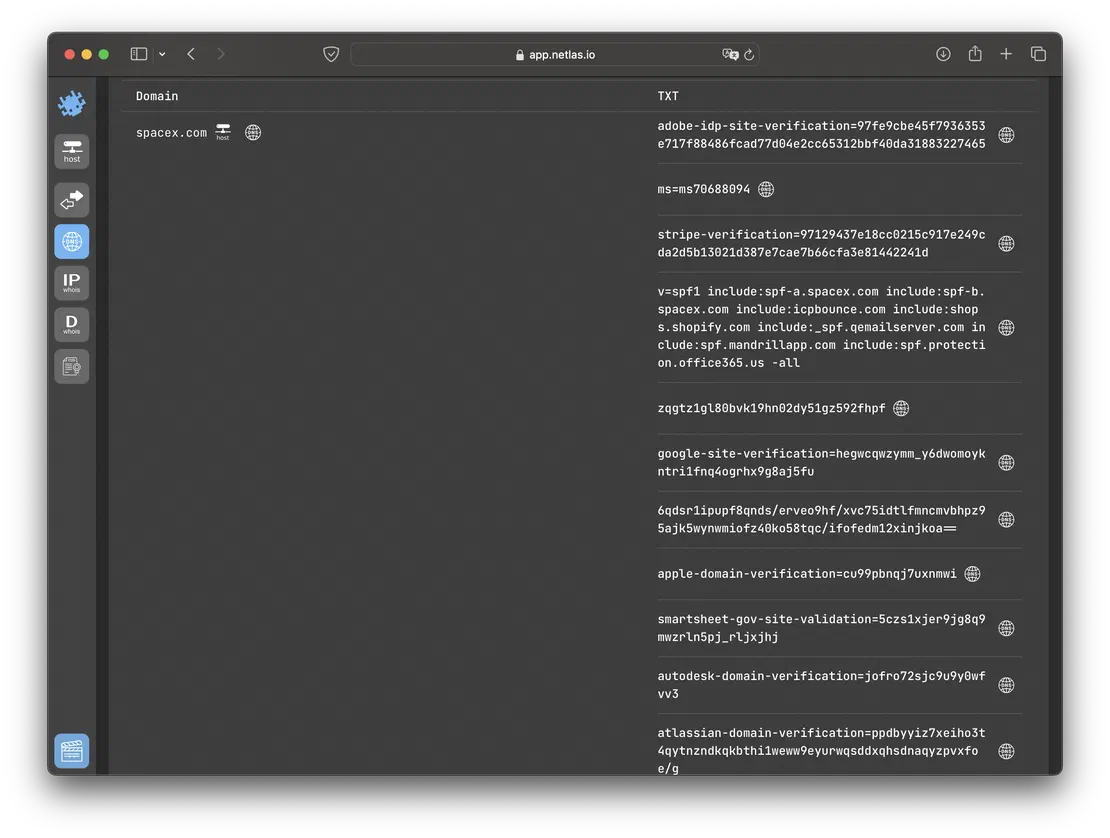
Task: Click the Netlas logo icon
Action: pos(71,104)
